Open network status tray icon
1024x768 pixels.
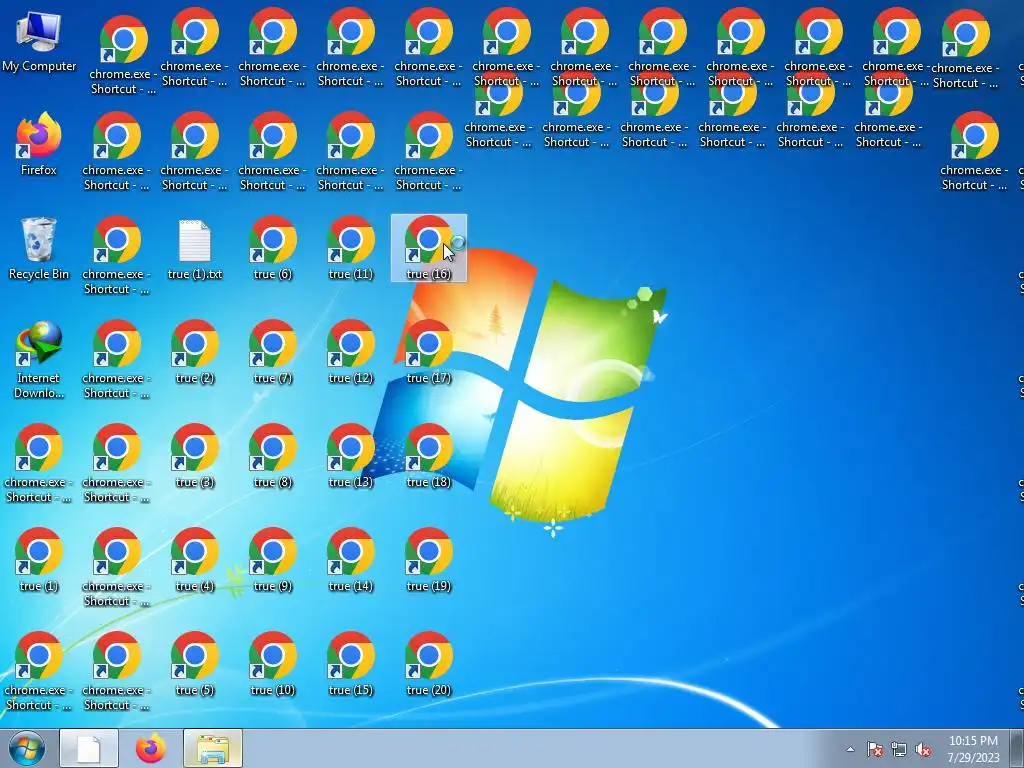[x=899, y=749]
